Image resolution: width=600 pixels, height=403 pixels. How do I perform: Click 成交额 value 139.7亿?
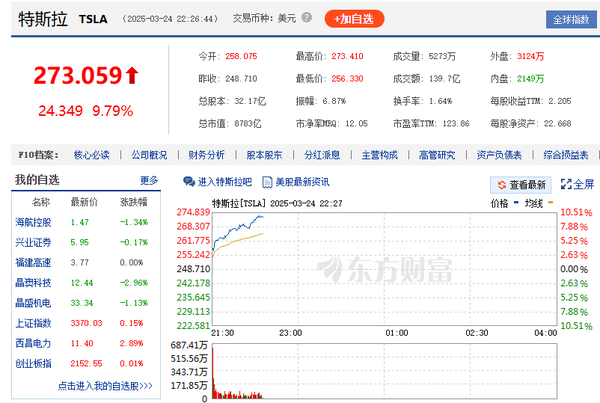coord(445,79)
